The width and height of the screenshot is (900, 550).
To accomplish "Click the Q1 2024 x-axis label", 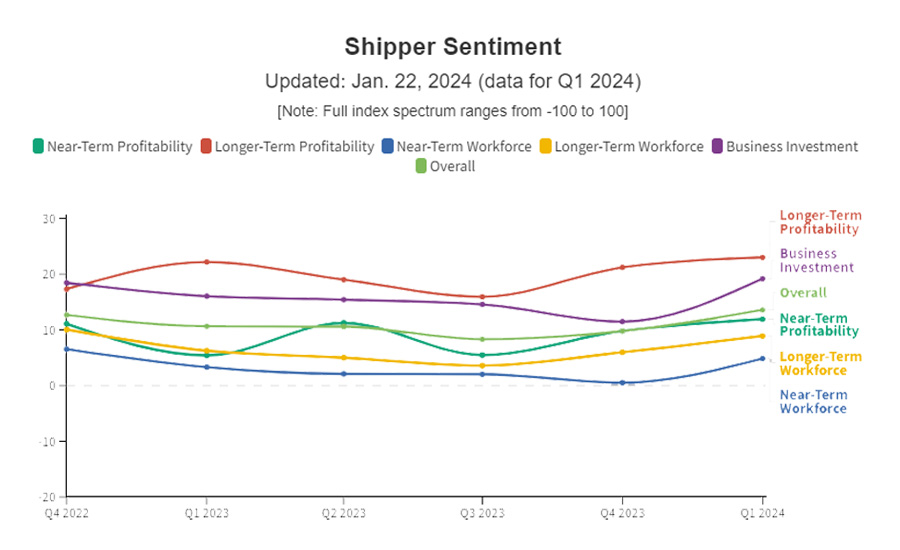I will tap(762, 514).
